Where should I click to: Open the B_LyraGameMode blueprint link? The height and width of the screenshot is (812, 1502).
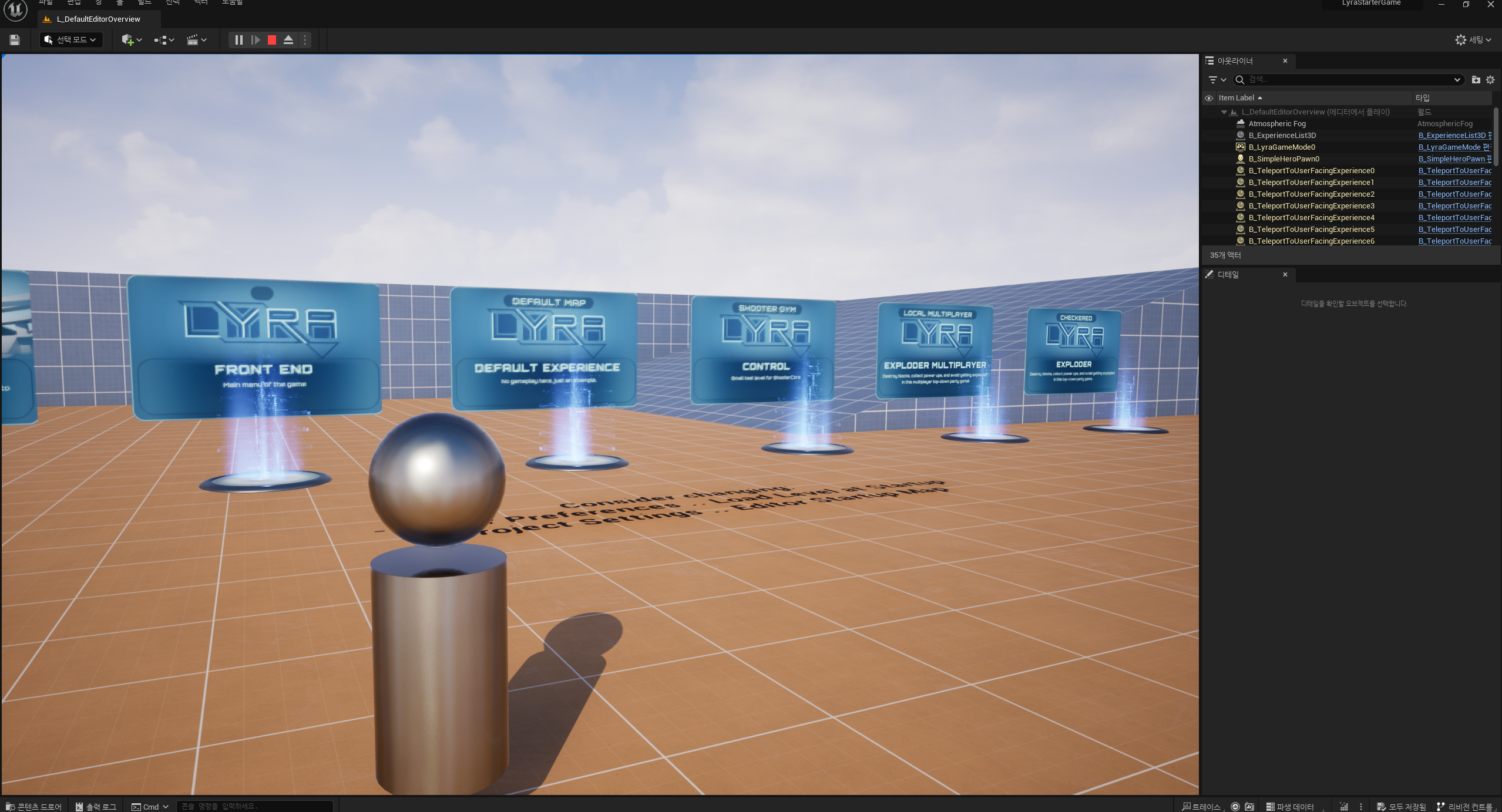(1449, 147)
